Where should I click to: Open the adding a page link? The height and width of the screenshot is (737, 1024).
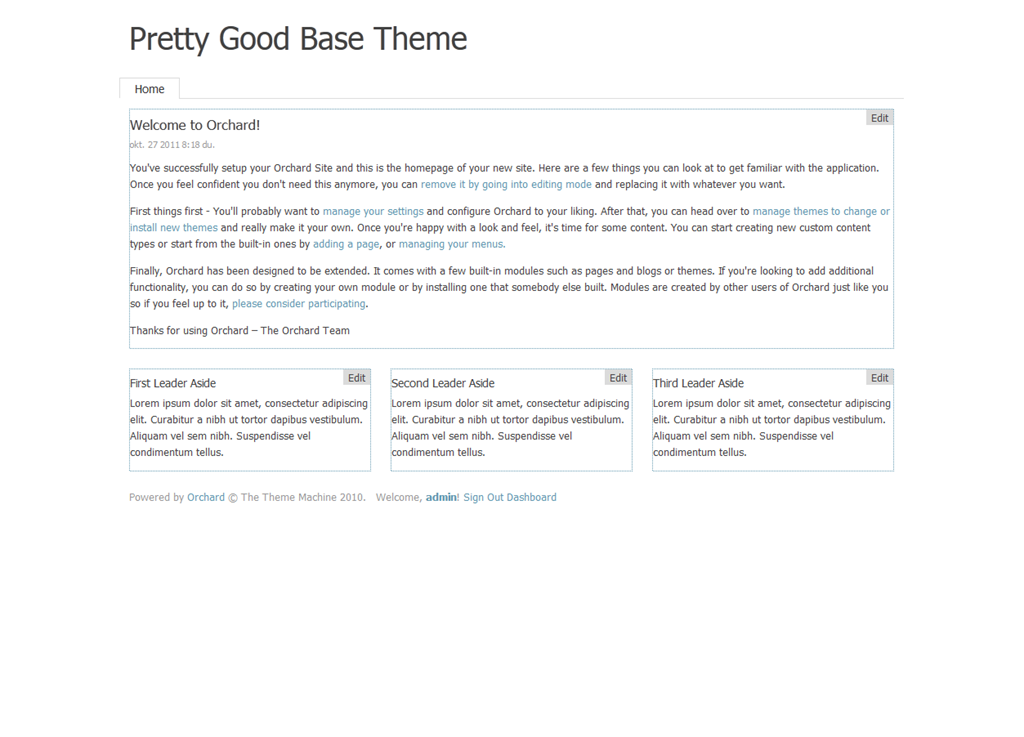(346, 244)
